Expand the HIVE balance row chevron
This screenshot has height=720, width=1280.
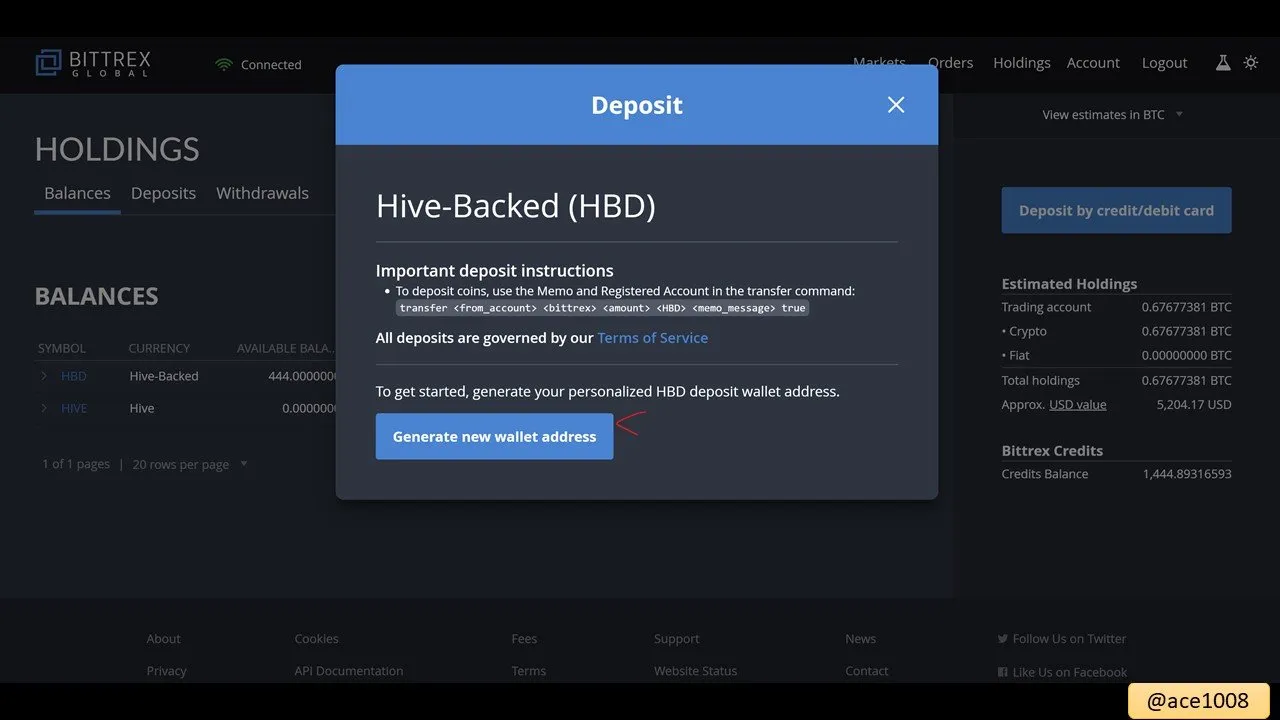tap(44, 408)
